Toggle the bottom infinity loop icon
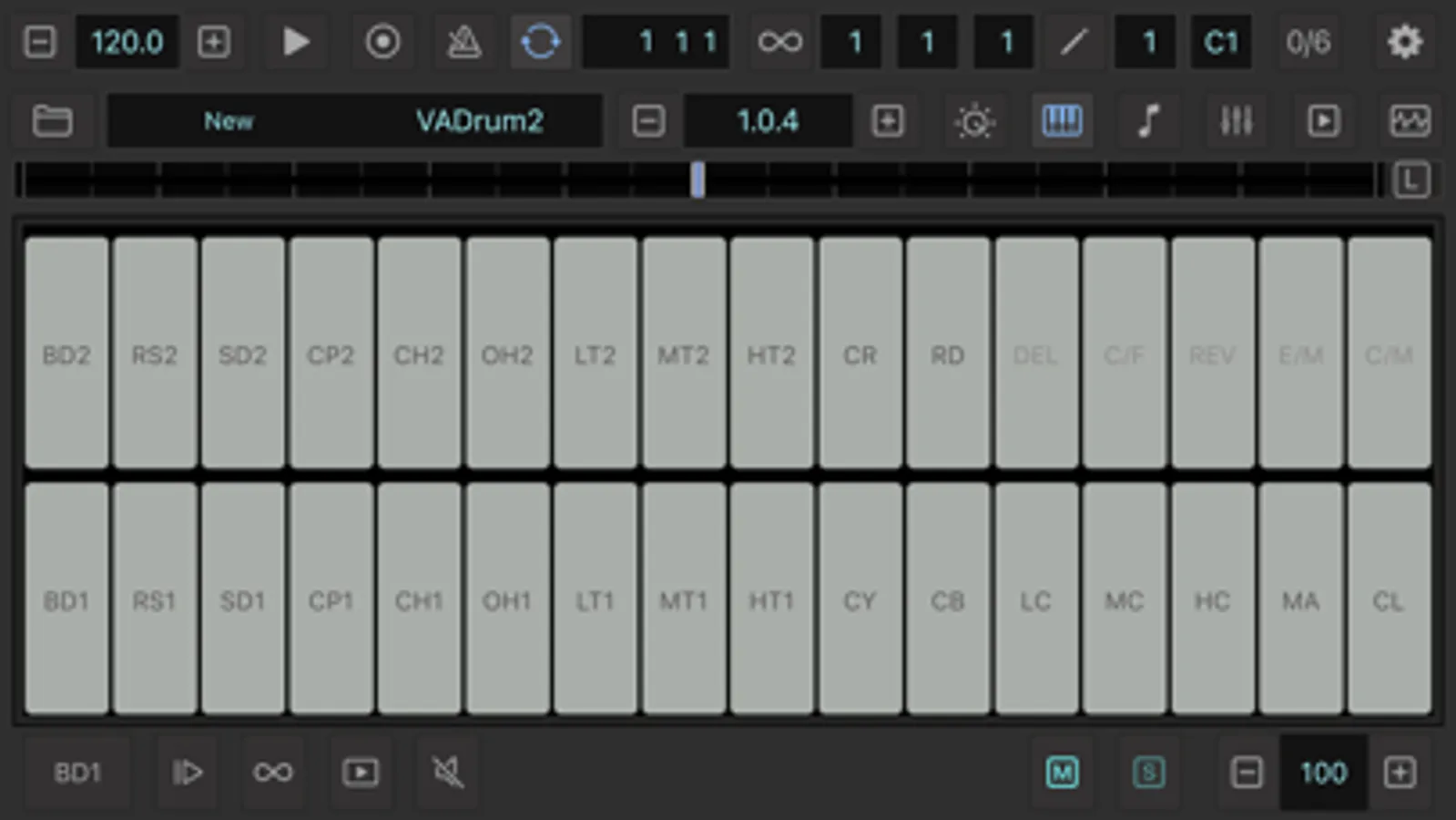 point(273,773)
